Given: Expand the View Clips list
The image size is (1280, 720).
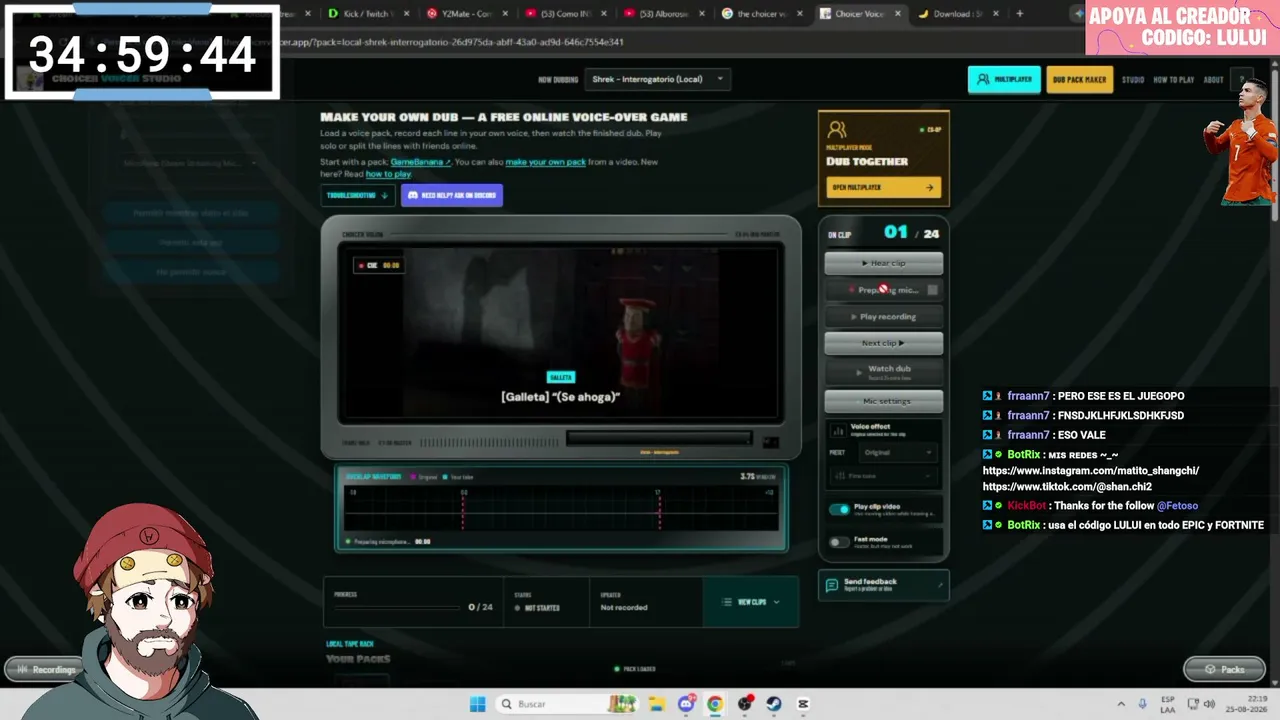Looking at the screenshot, I should [750, 602].
